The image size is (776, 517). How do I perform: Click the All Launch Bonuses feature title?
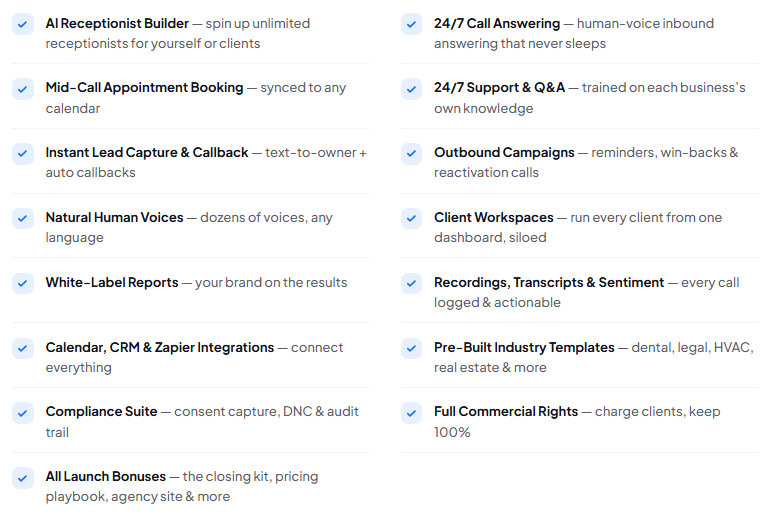(106, 476)
